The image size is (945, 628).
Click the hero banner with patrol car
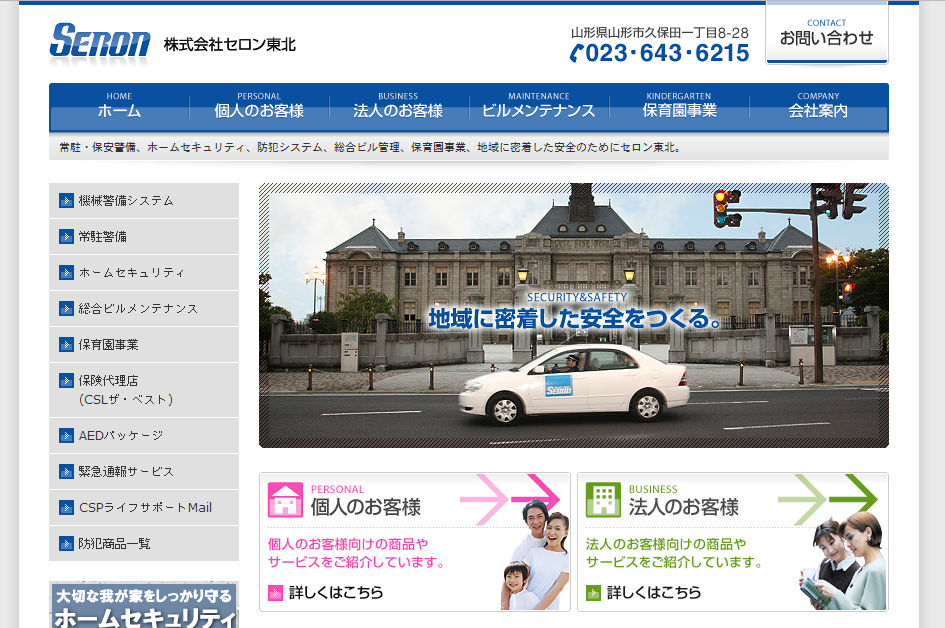click(x=573, y=315)
